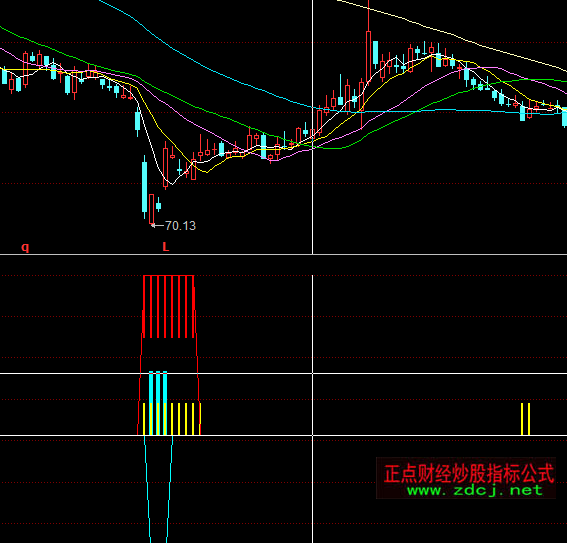
Task: Click the cyan V-shaped line below the zero axis
Action: 158,489
